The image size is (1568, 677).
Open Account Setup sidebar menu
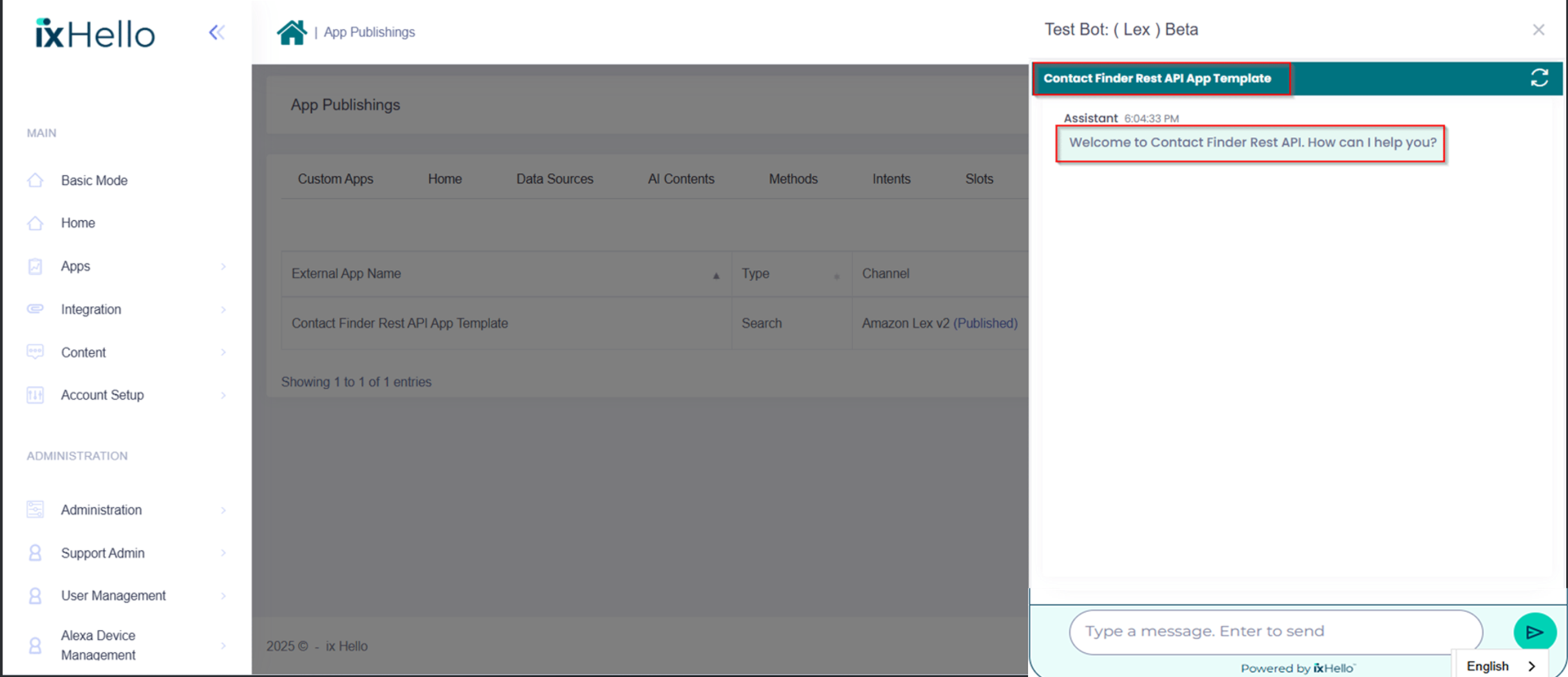click(102, 395)
